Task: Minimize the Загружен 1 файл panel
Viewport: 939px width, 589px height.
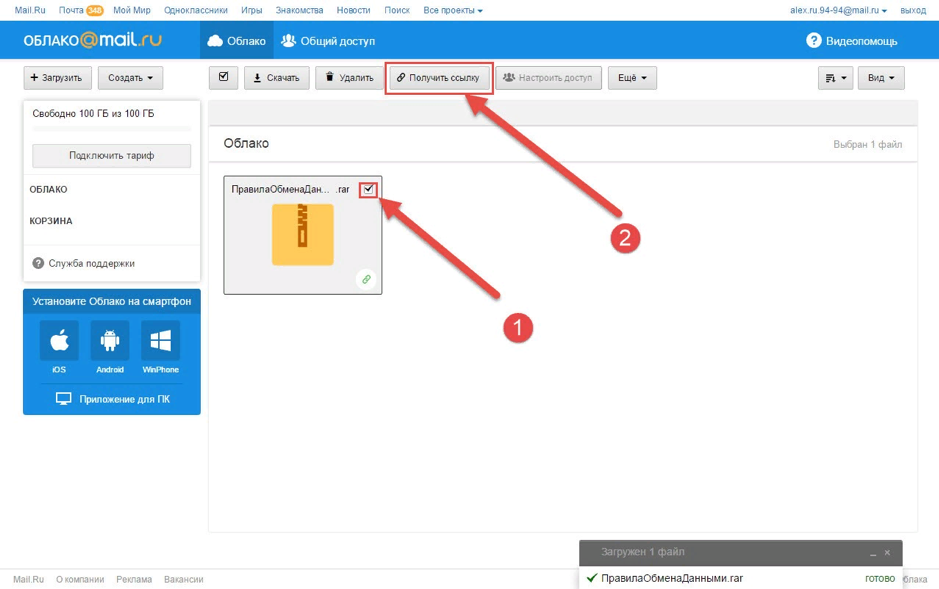Action: pos(873,553)
